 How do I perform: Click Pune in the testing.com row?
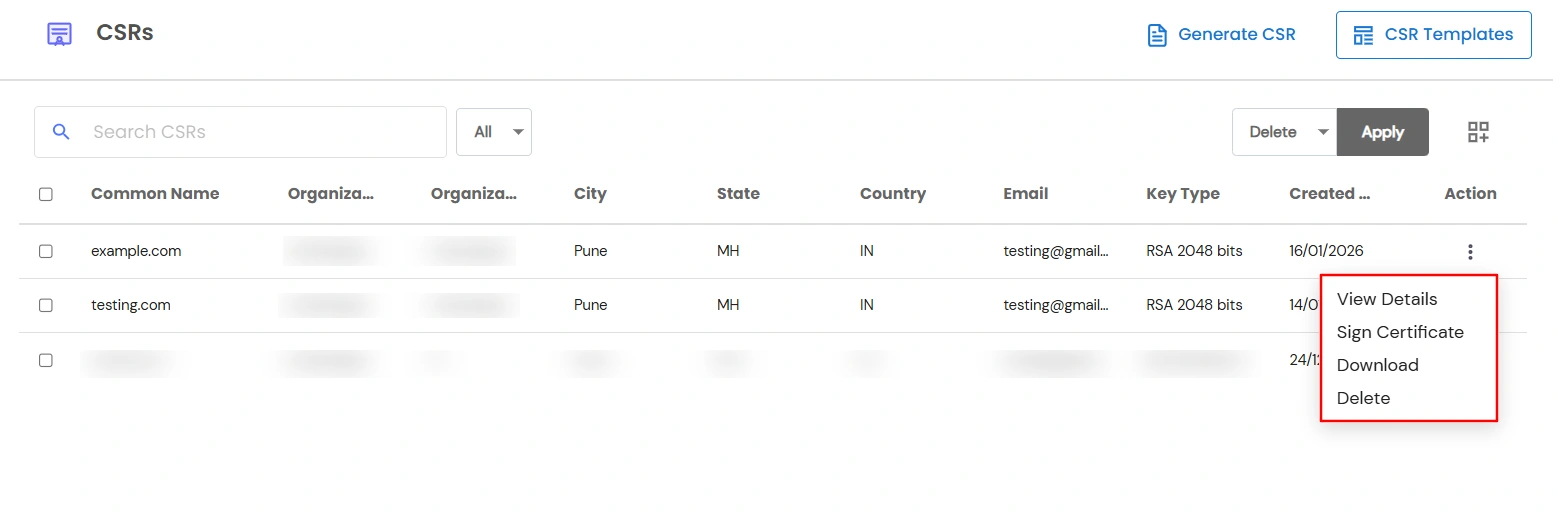(x=591, y=305)
